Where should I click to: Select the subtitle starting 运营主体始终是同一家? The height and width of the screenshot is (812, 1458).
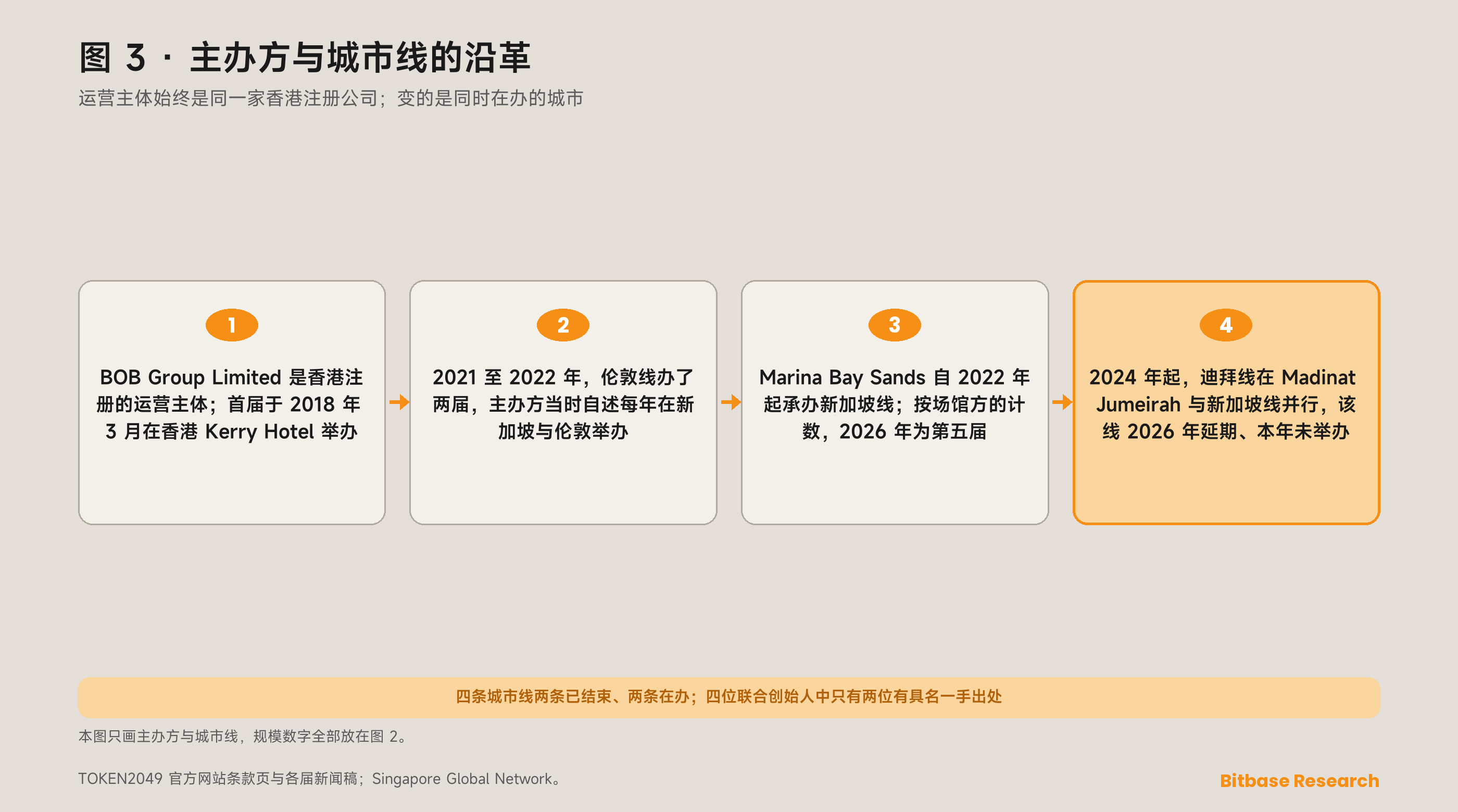[x=331, y=98]
